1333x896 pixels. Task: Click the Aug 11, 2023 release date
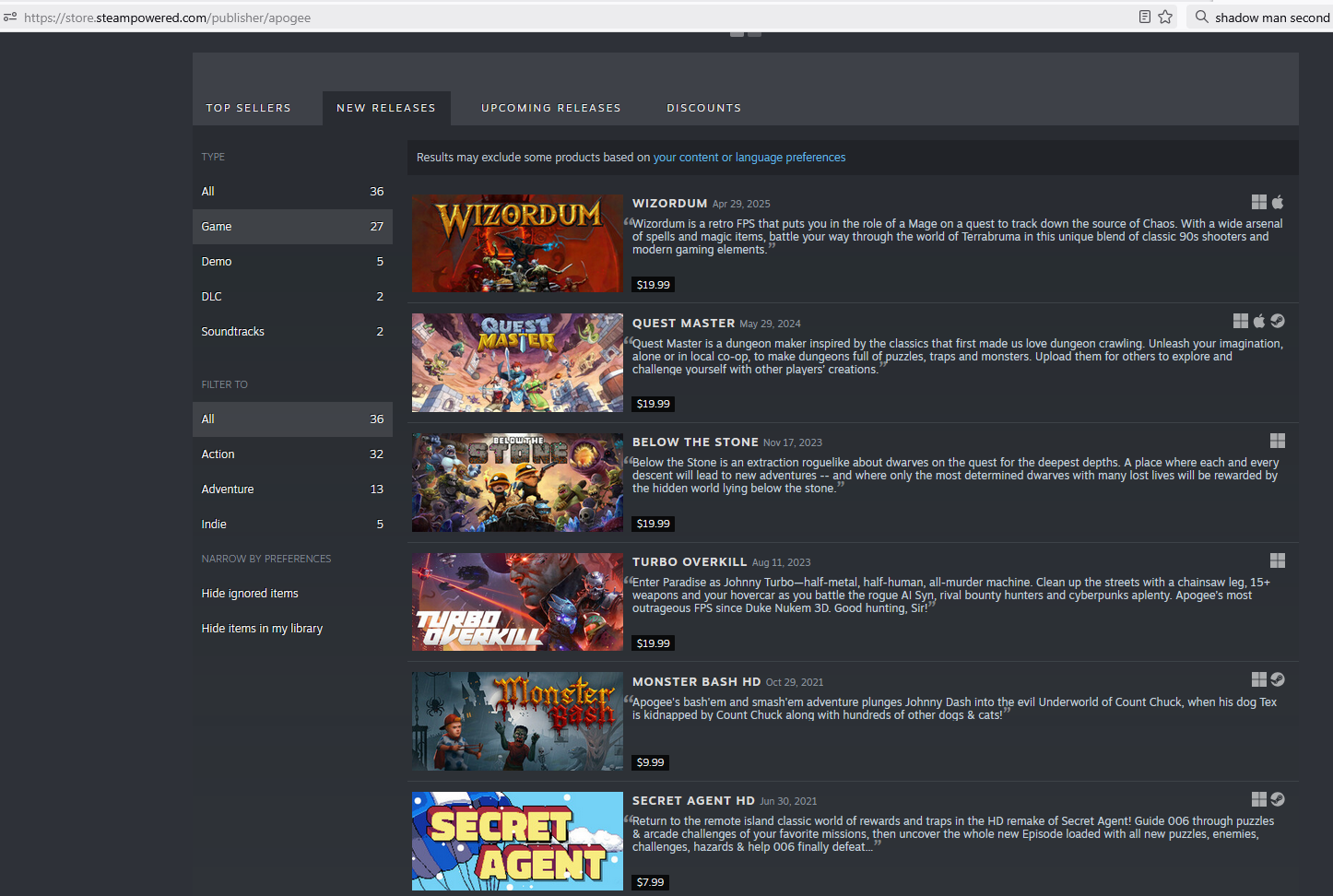[782, 563]
